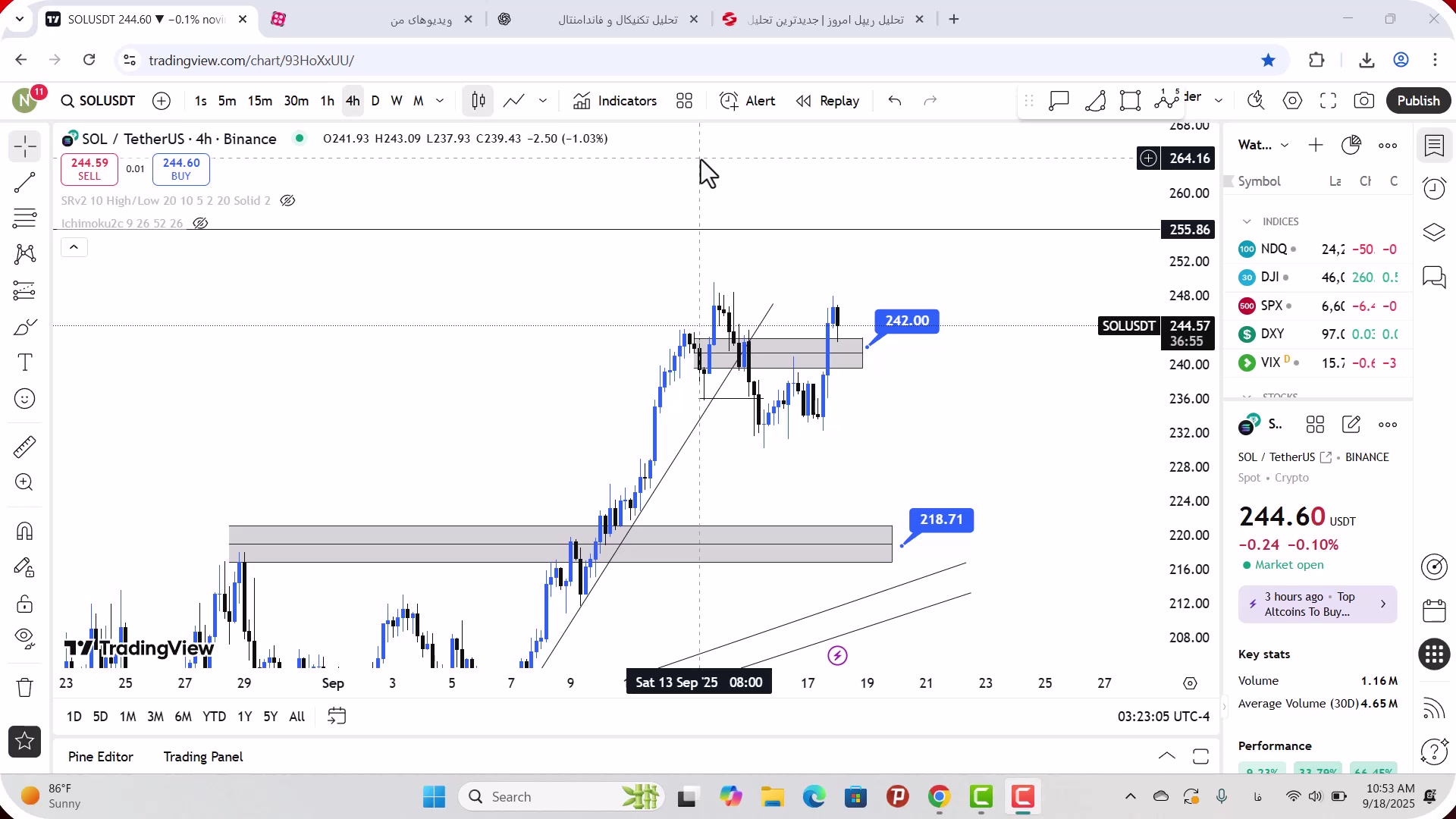1456x819 pixels.
Task: Open the Indicators dialog
Action: 615,101
